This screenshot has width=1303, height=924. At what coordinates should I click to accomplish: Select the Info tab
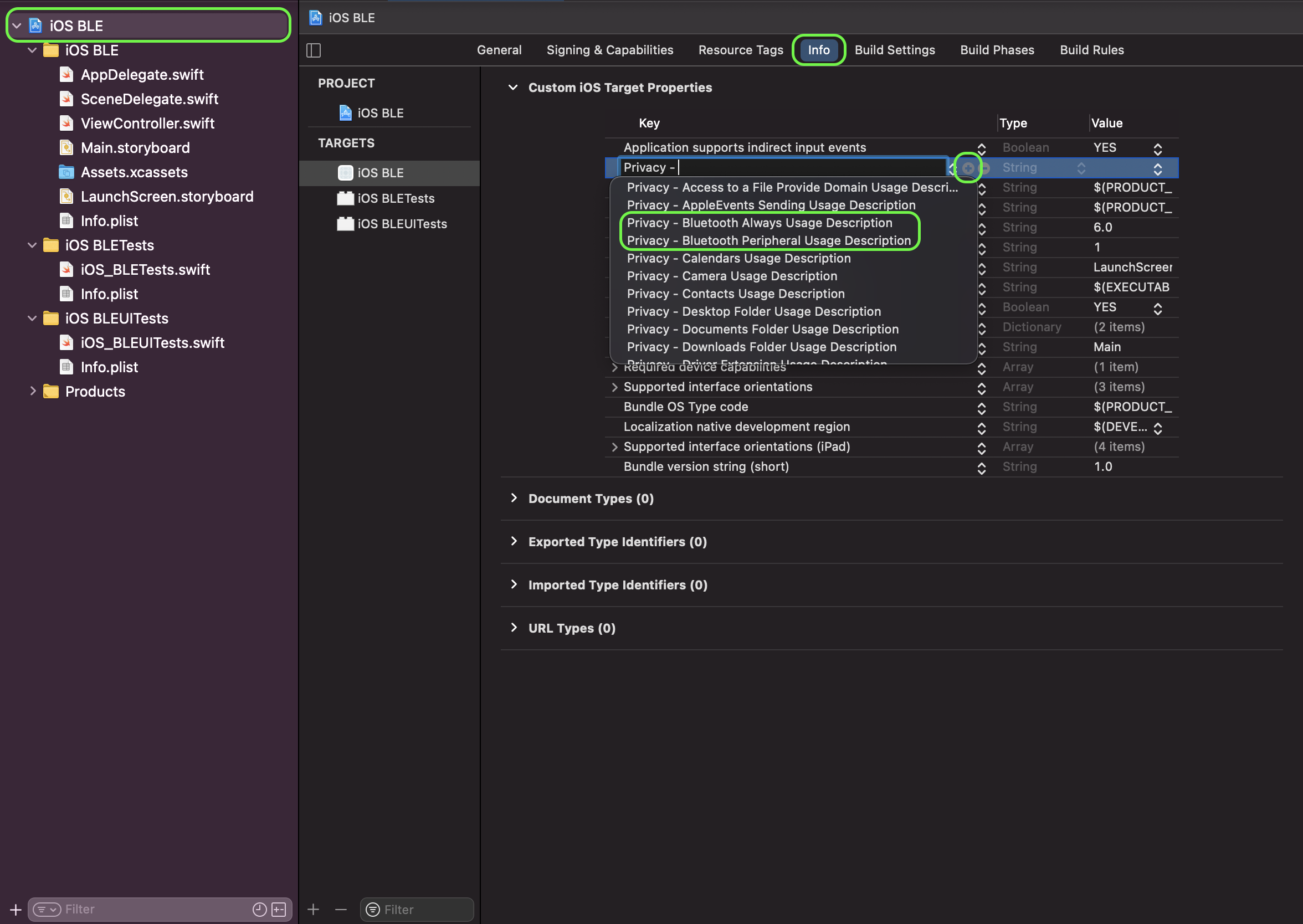[819, 50]
